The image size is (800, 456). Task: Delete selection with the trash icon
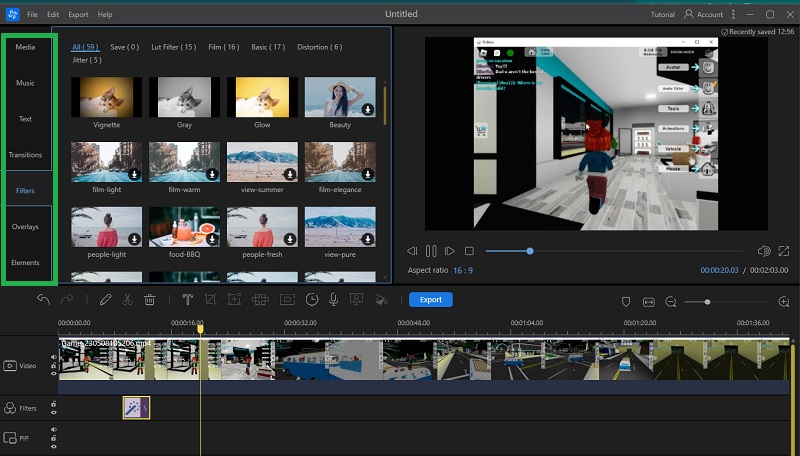pyautogui.click(x=149, y=299)
